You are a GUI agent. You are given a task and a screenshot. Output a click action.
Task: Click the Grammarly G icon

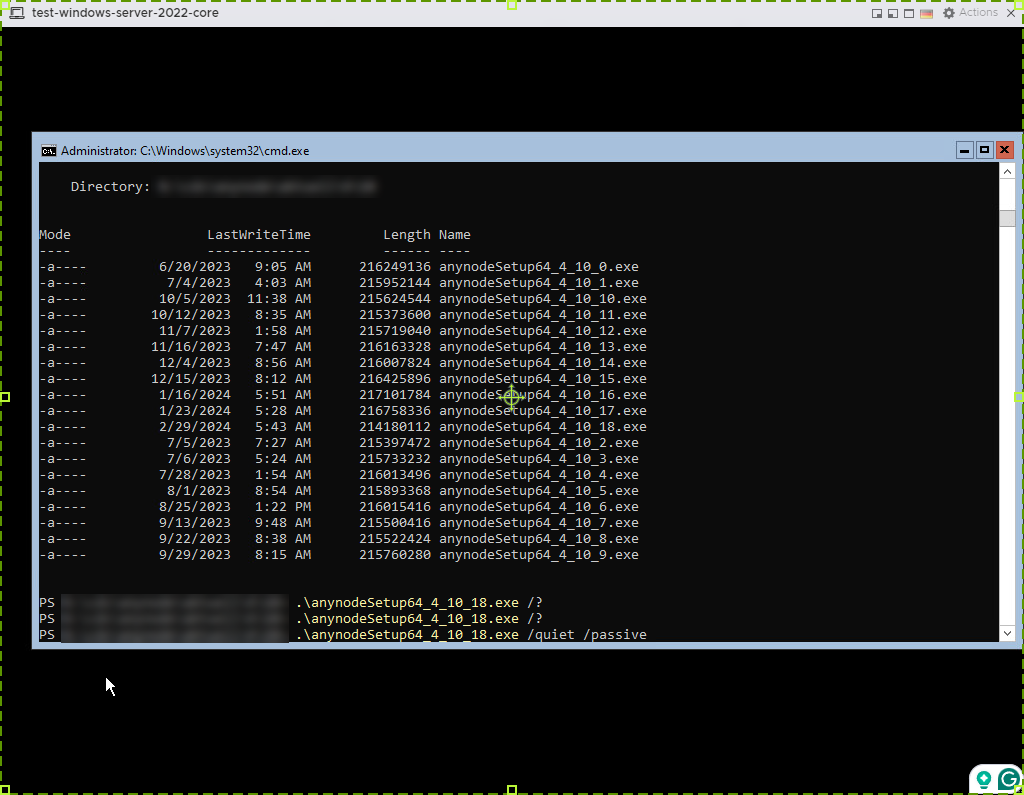pyautogui.click(x=1008, y=778)
